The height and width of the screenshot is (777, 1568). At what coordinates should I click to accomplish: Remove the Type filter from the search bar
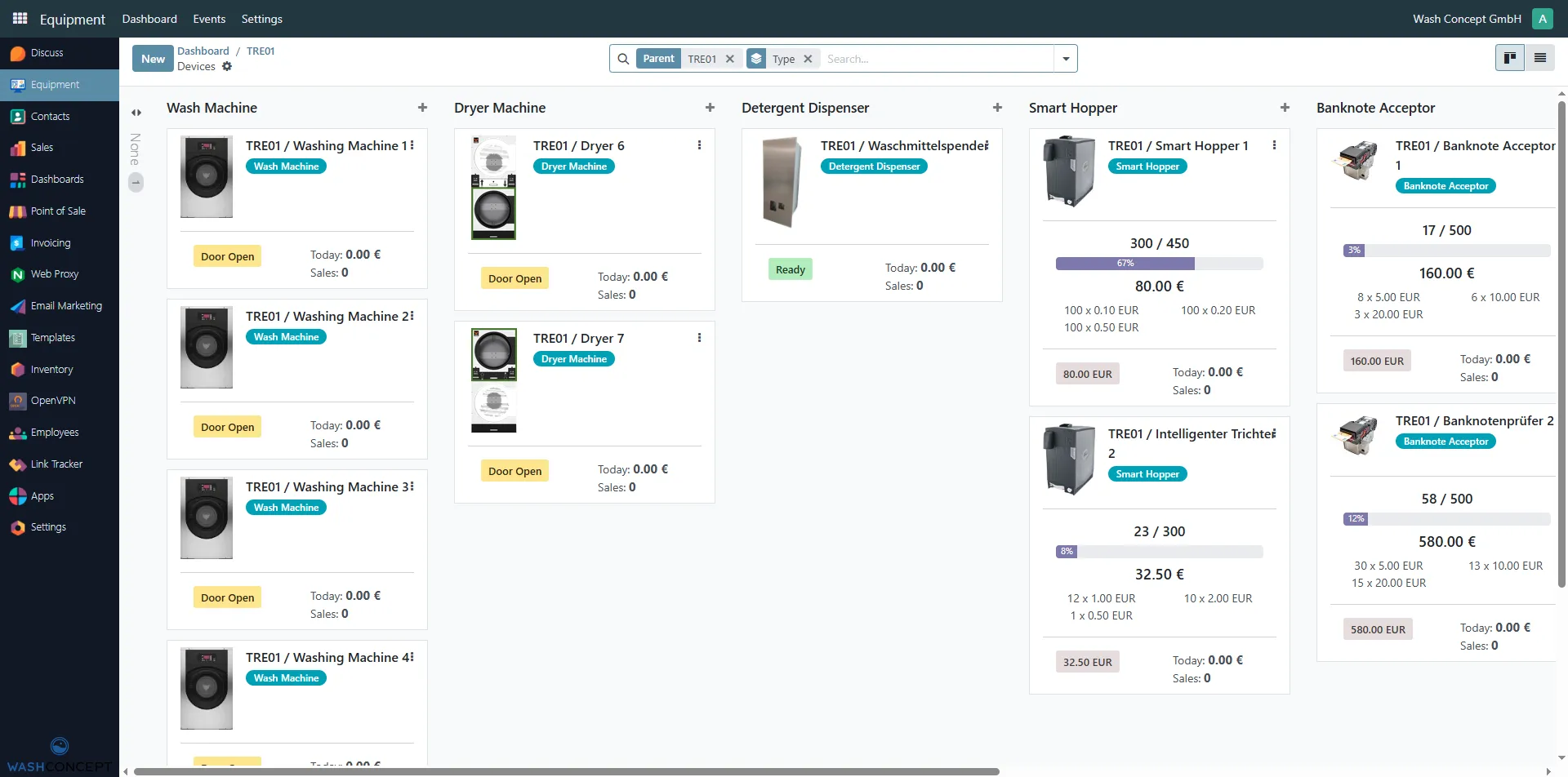point(808,58)
